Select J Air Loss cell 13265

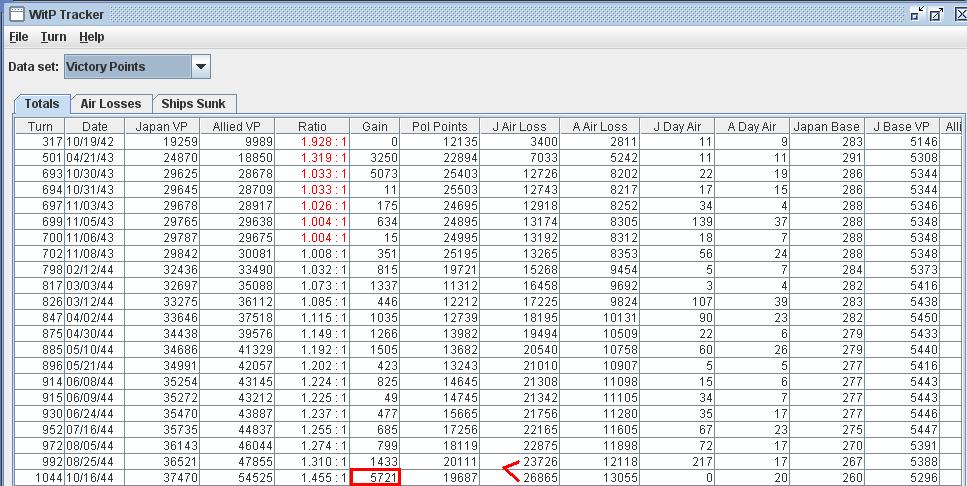coord(519,253)
